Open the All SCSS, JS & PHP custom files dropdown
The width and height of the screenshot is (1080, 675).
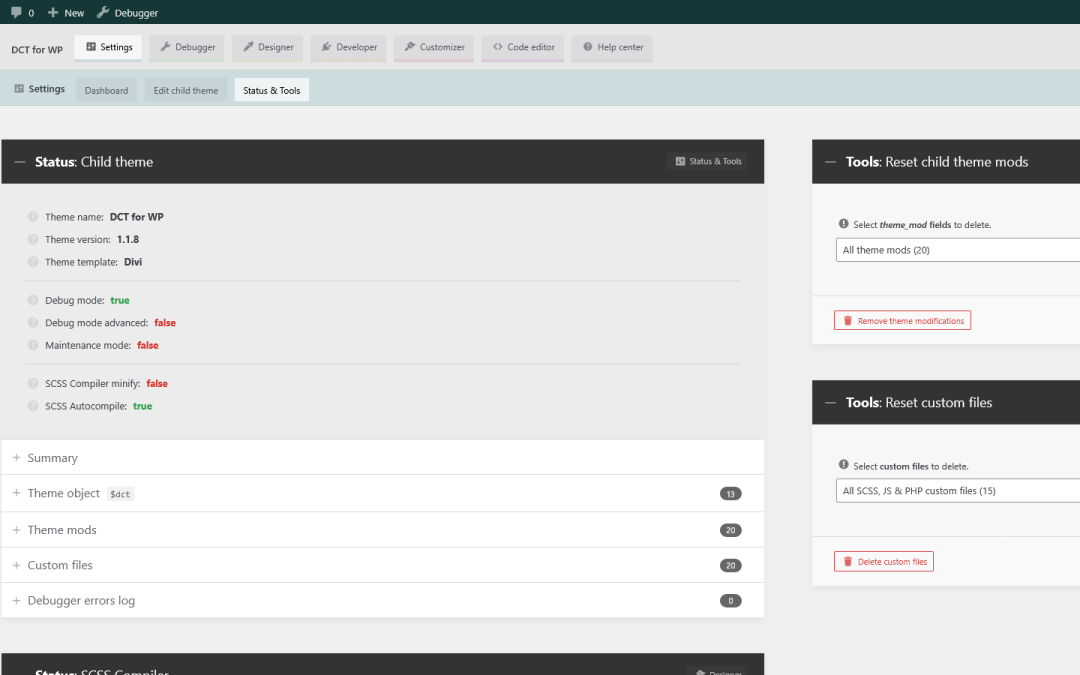click(958, 491)
